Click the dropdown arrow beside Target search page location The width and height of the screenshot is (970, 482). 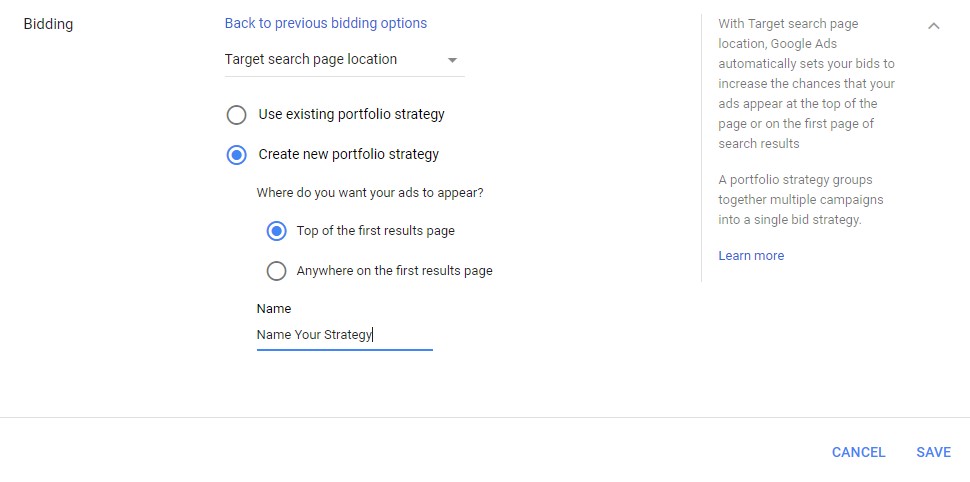click(x=452, y=60)
